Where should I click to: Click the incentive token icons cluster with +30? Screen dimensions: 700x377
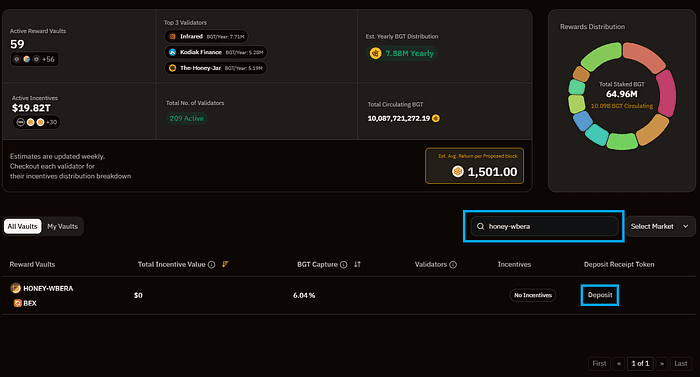pos(37,122)
